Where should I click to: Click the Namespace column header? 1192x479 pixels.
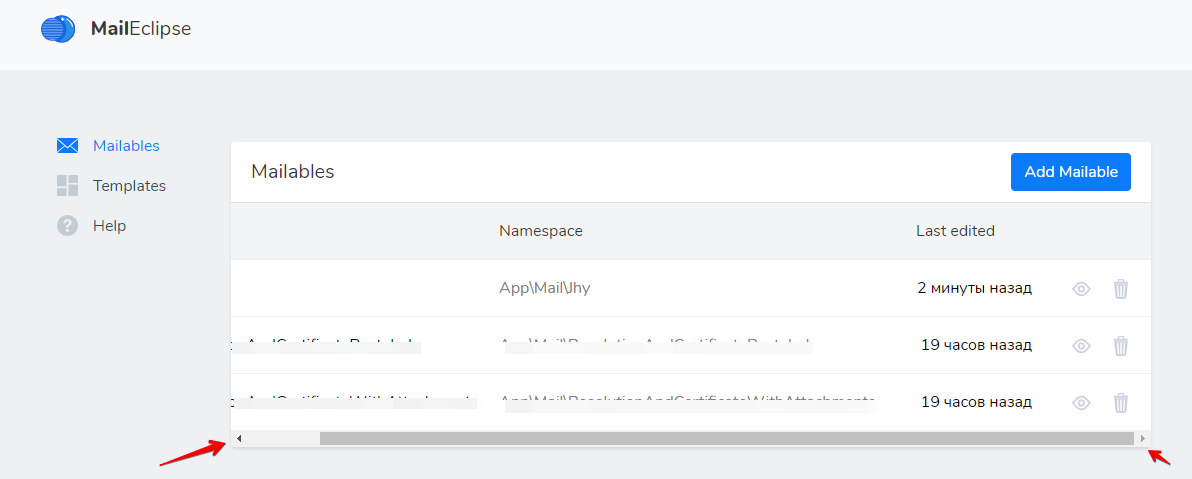tap(541, 231)
